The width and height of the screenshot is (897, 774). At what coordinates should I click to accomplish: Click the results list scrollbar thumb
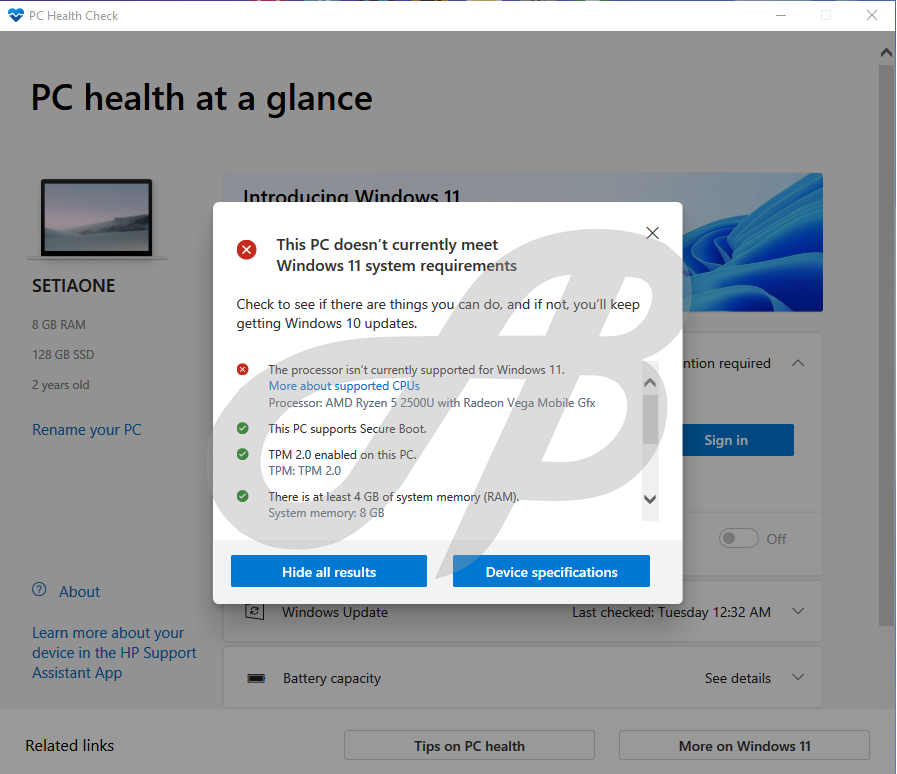[x=650, y=419]
